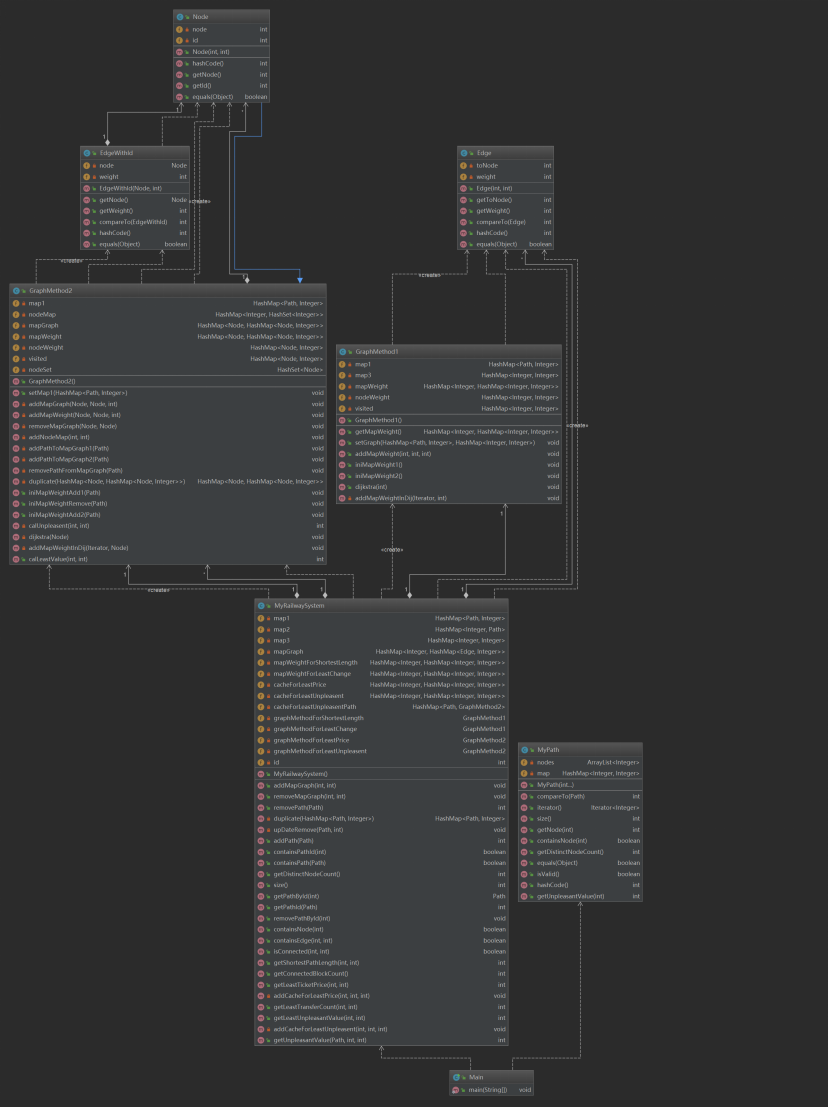This screenshot has height=1107, width=829.
Task: Click the field icon beside cacheForLeastUnpleasantPath
Action: (261, 706)
